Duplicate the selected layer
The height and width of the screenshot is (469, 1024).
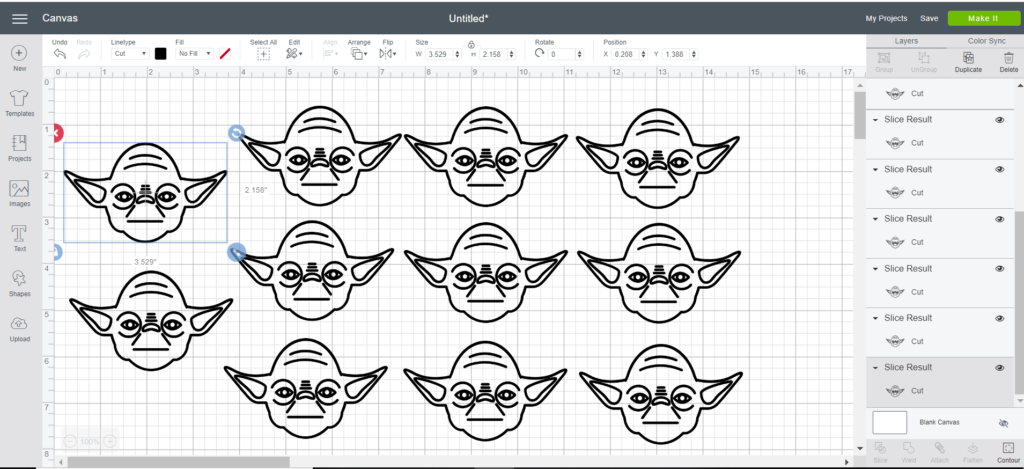tap(968, 62)
